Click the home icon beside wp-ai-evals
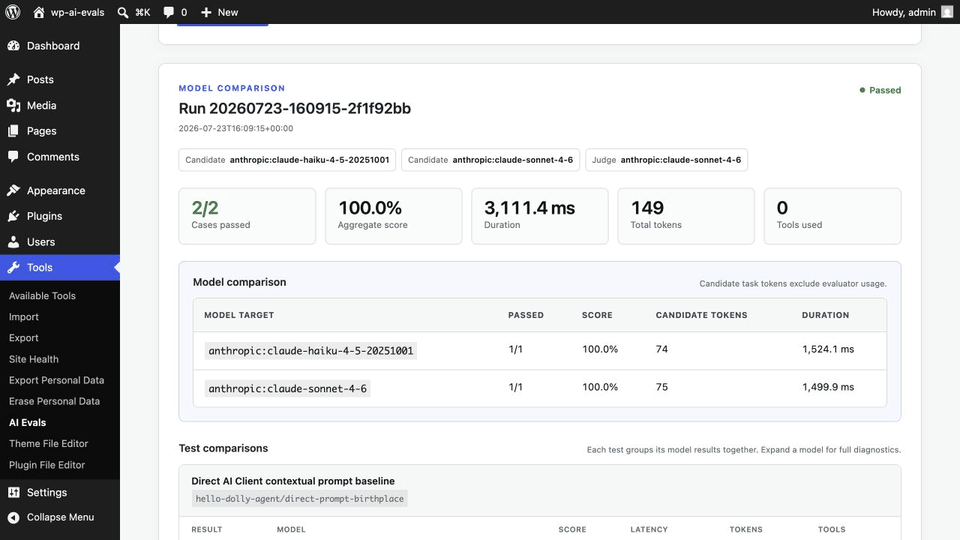 click(39, 12)
